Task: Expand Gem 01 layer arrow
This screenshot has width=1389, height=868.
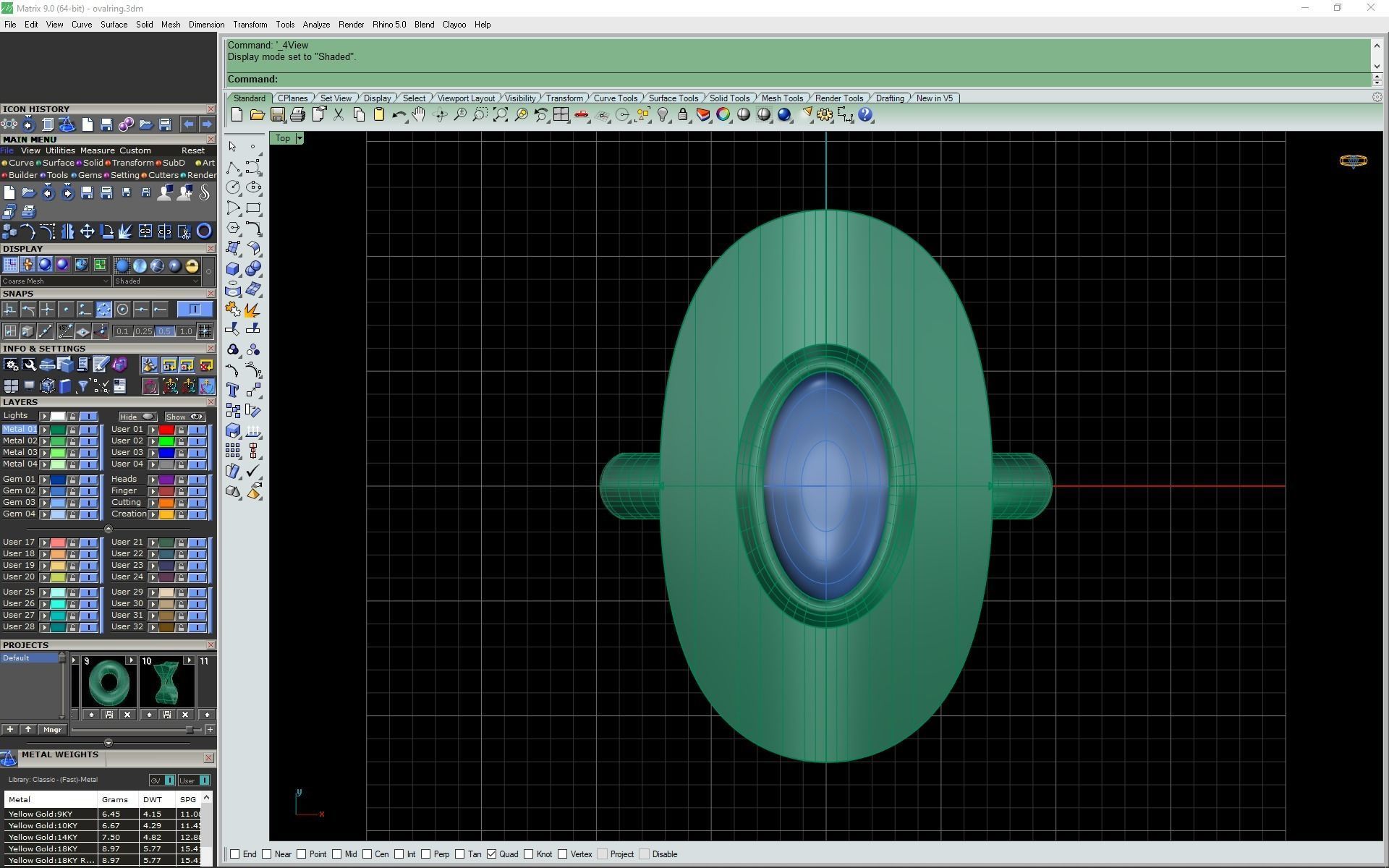Action: [44, 480]
